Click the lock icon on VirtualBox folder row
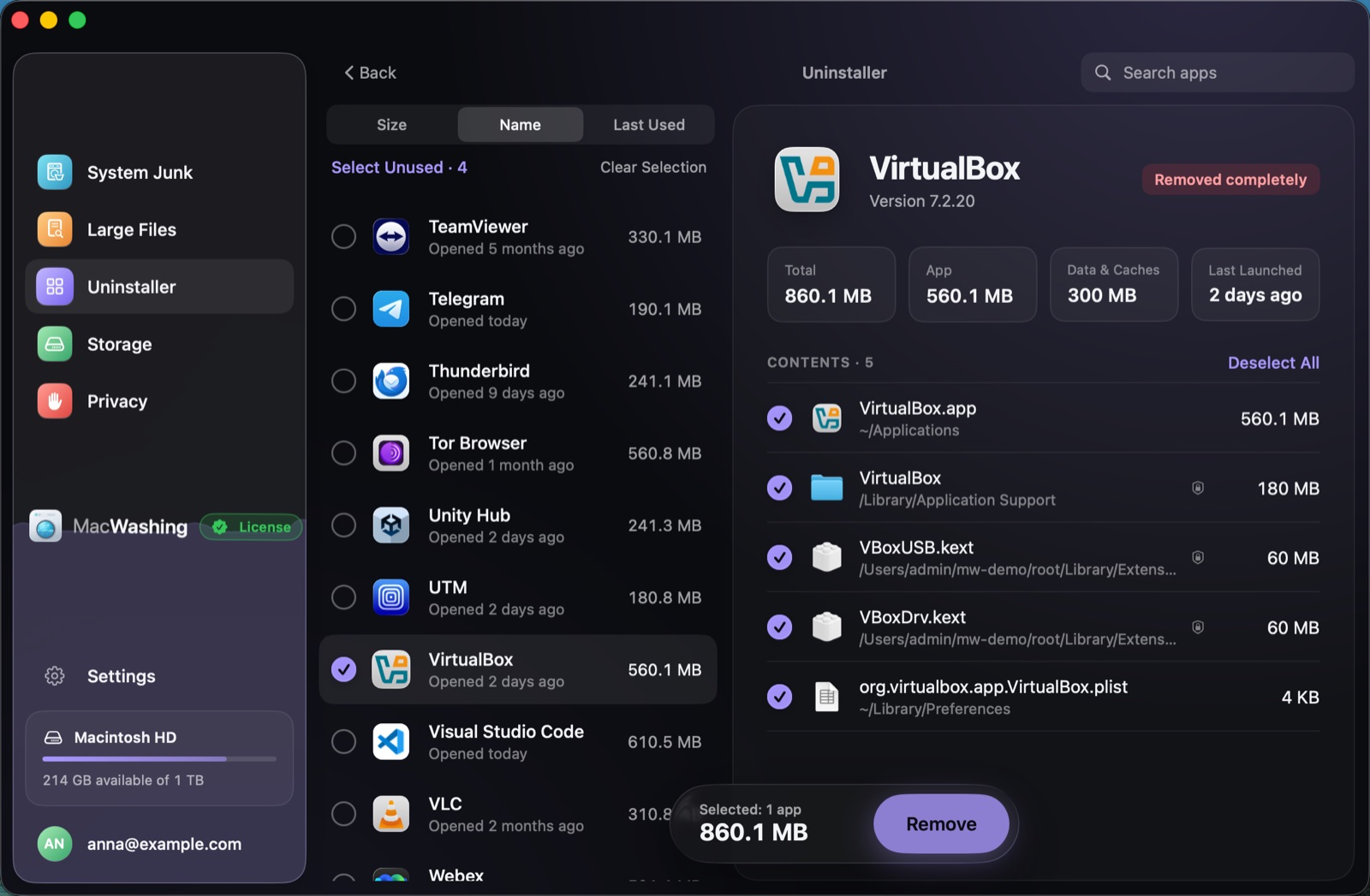This screenshot has width=1370, height=896. 1198,488
